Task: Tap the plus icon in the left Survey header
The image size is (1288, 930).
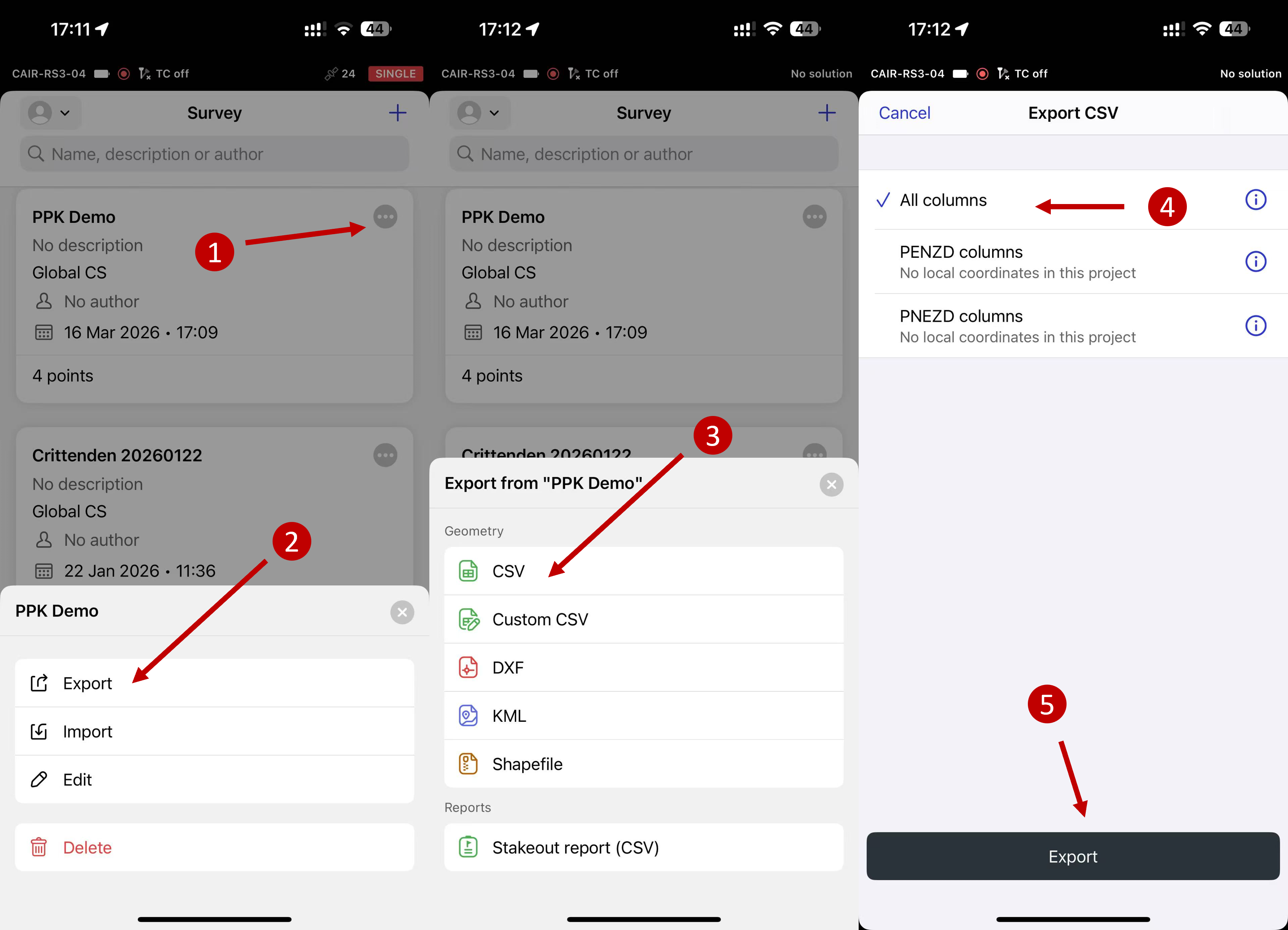Action: click(x=397, y=112)
